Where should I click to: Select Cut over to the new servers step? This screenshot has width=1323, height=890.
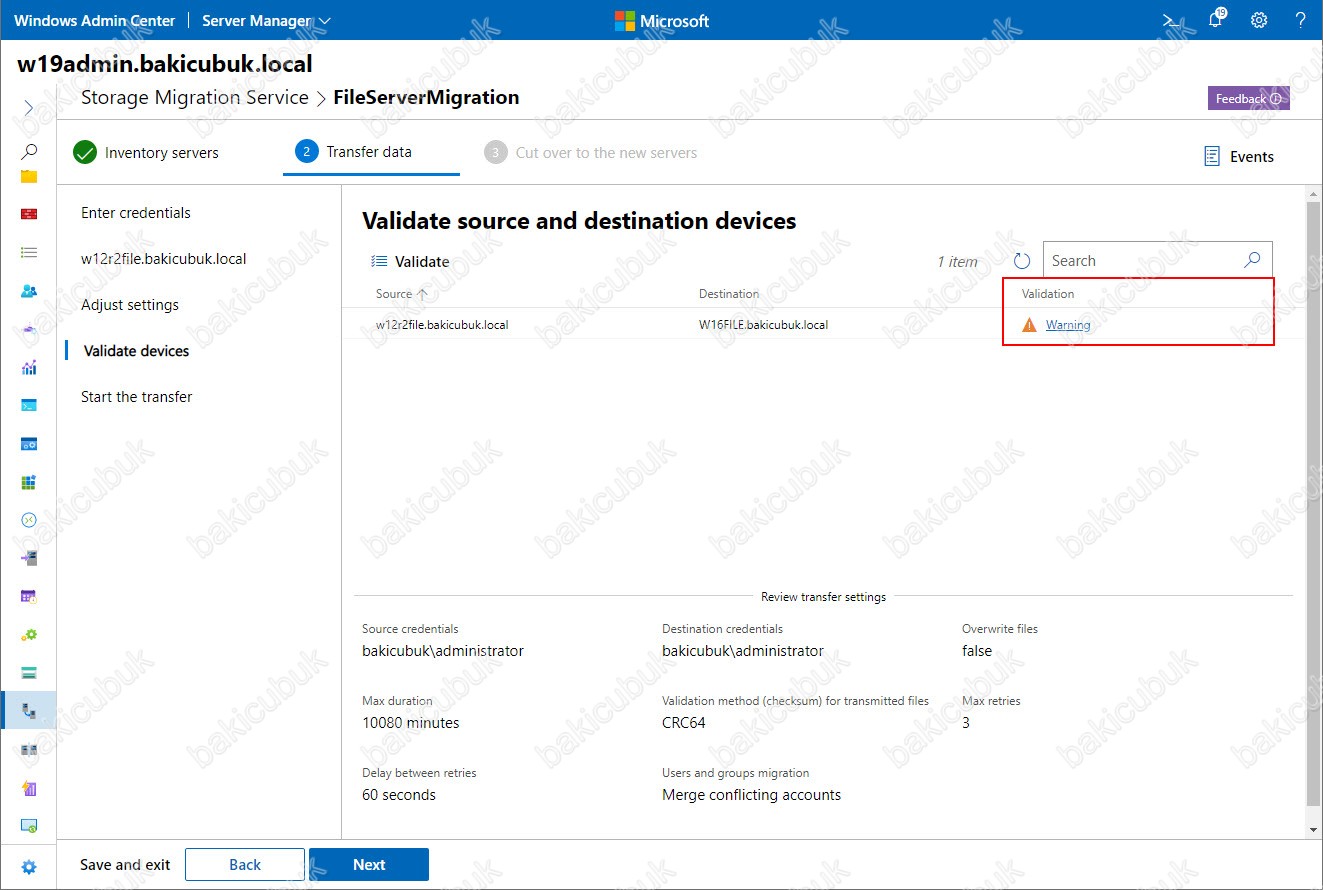click(x=591, y=153)
